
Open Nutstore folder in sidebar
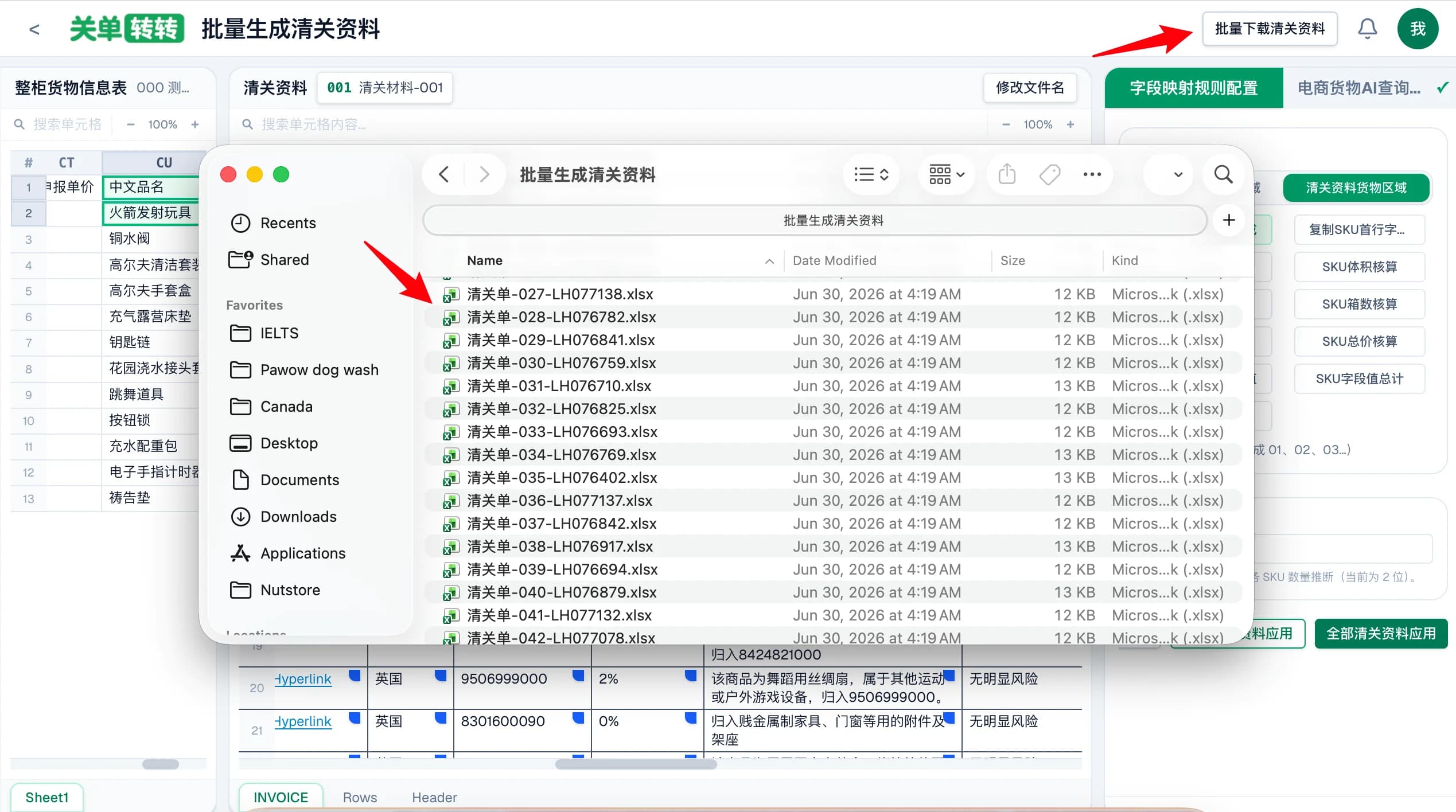tap(290, 590)
